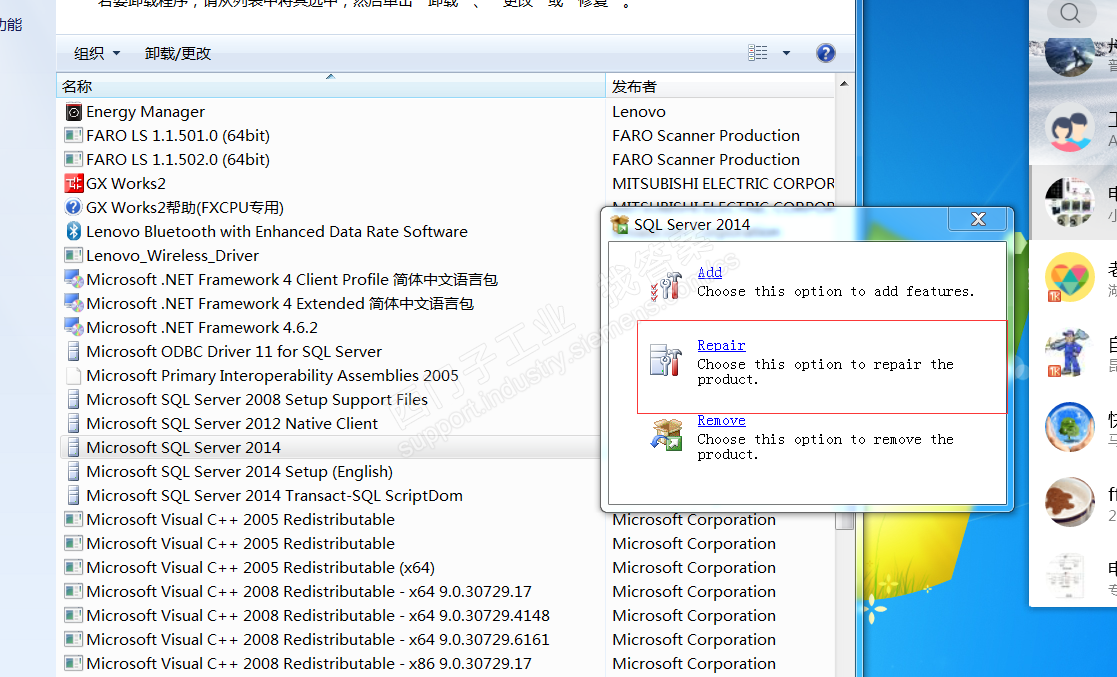Select the colorful heart avatar contact
1117x677 pixels.
pyautogui.click(x=1069, y=277)
